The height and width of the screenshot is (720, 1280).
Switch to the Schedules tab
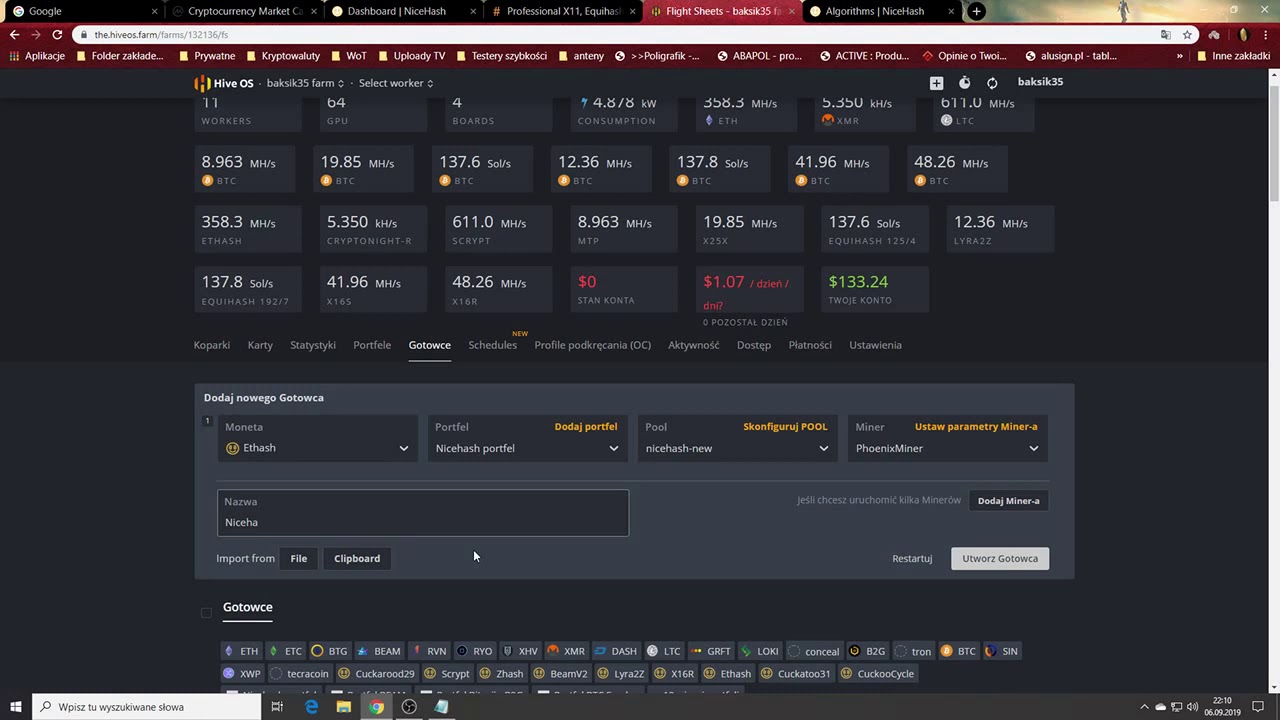point(492,345)
